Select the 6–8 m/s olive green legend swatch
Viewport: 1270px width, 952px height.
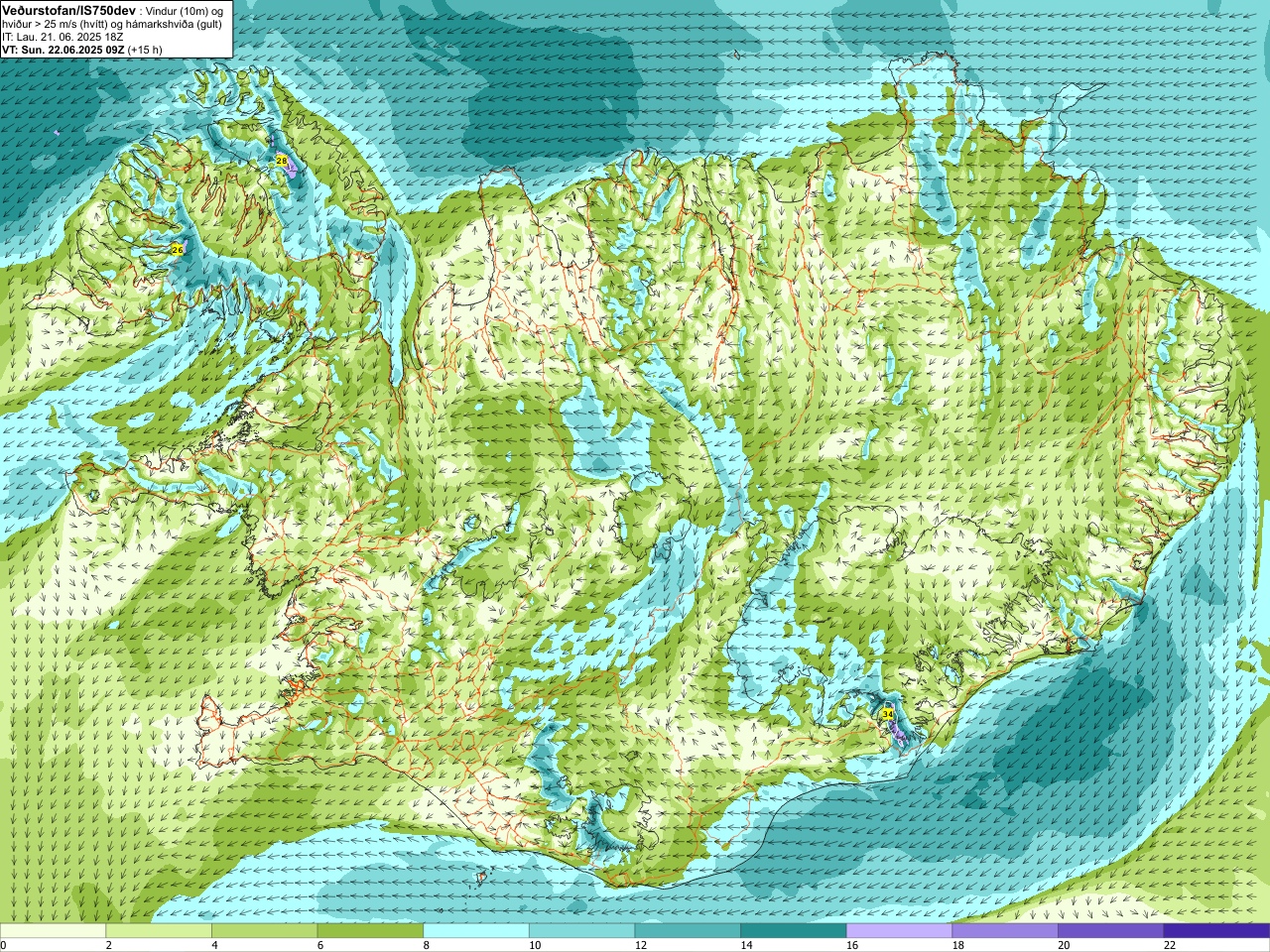point(370,931)
